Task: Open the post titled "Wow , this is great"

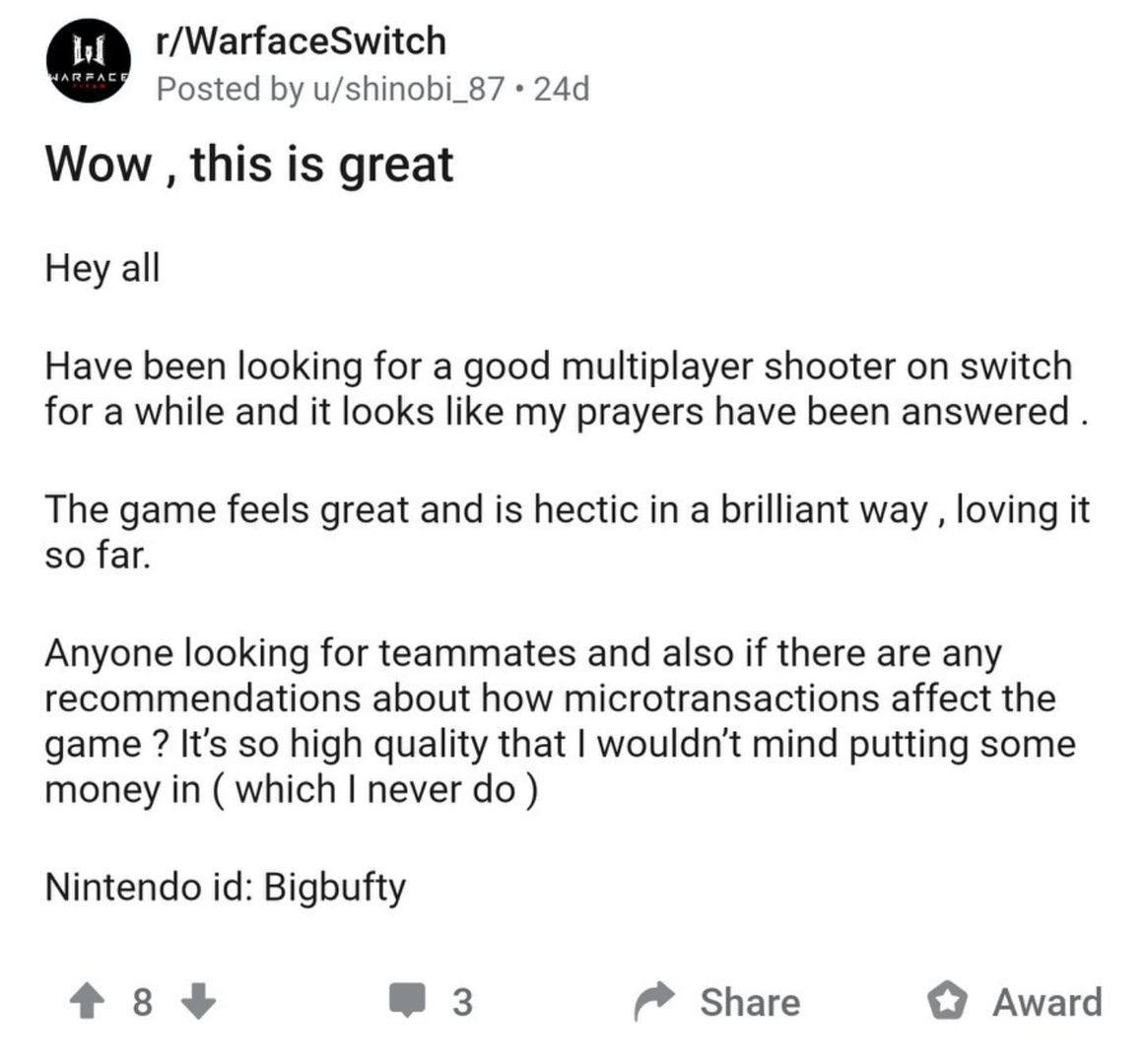Action: pos(249,164)
